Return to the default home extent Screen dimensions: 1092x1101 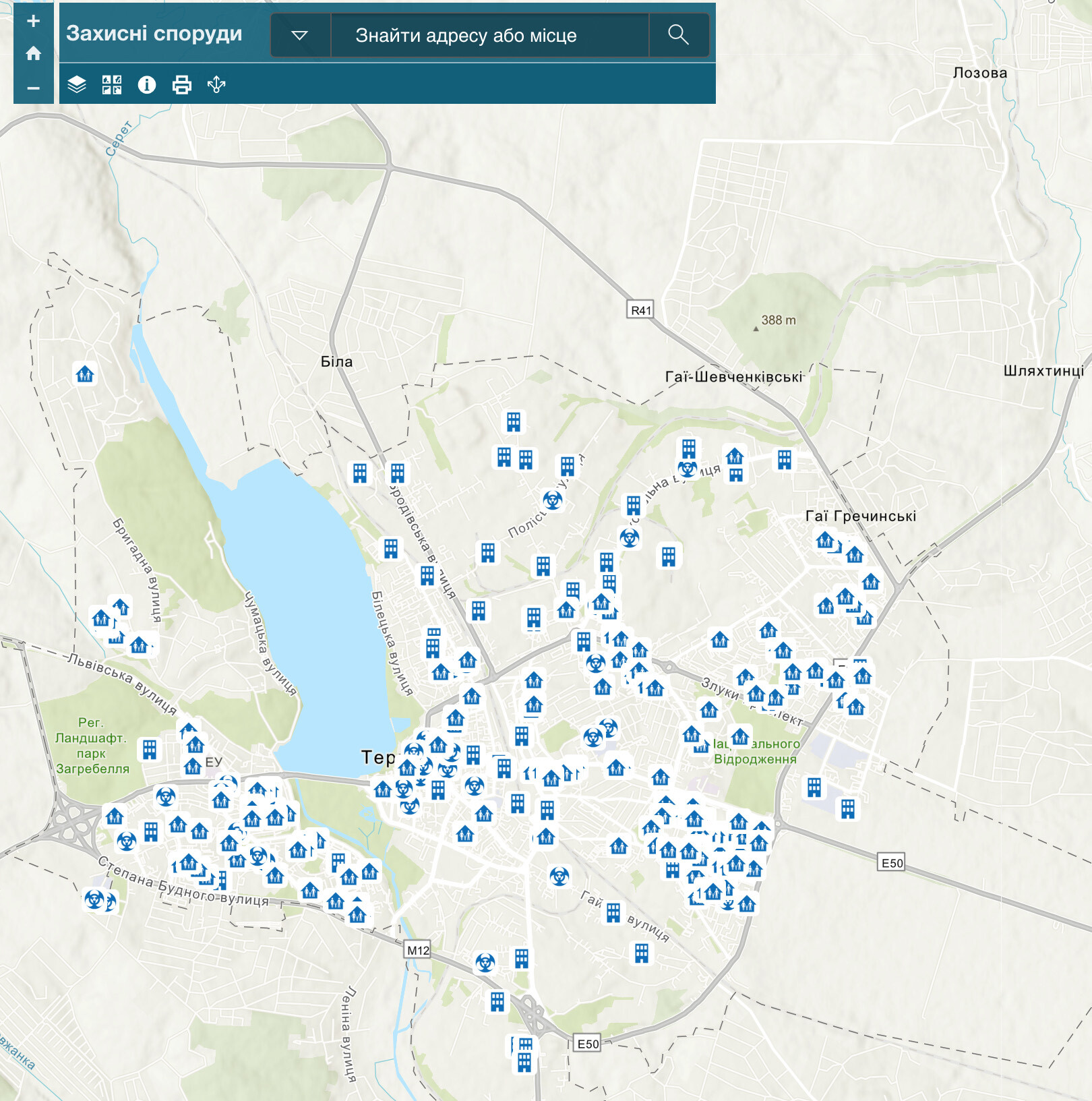click(x=33, y=54)
